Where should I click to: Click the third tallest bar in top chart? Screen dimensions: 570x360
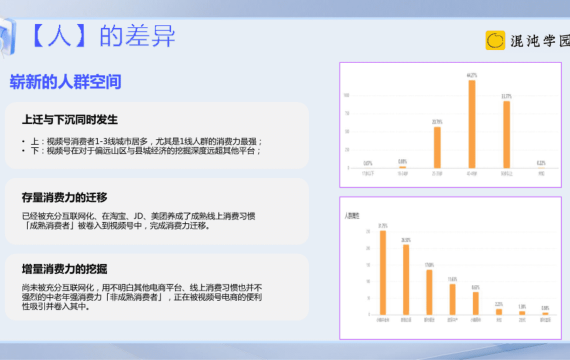coord(437,147)
